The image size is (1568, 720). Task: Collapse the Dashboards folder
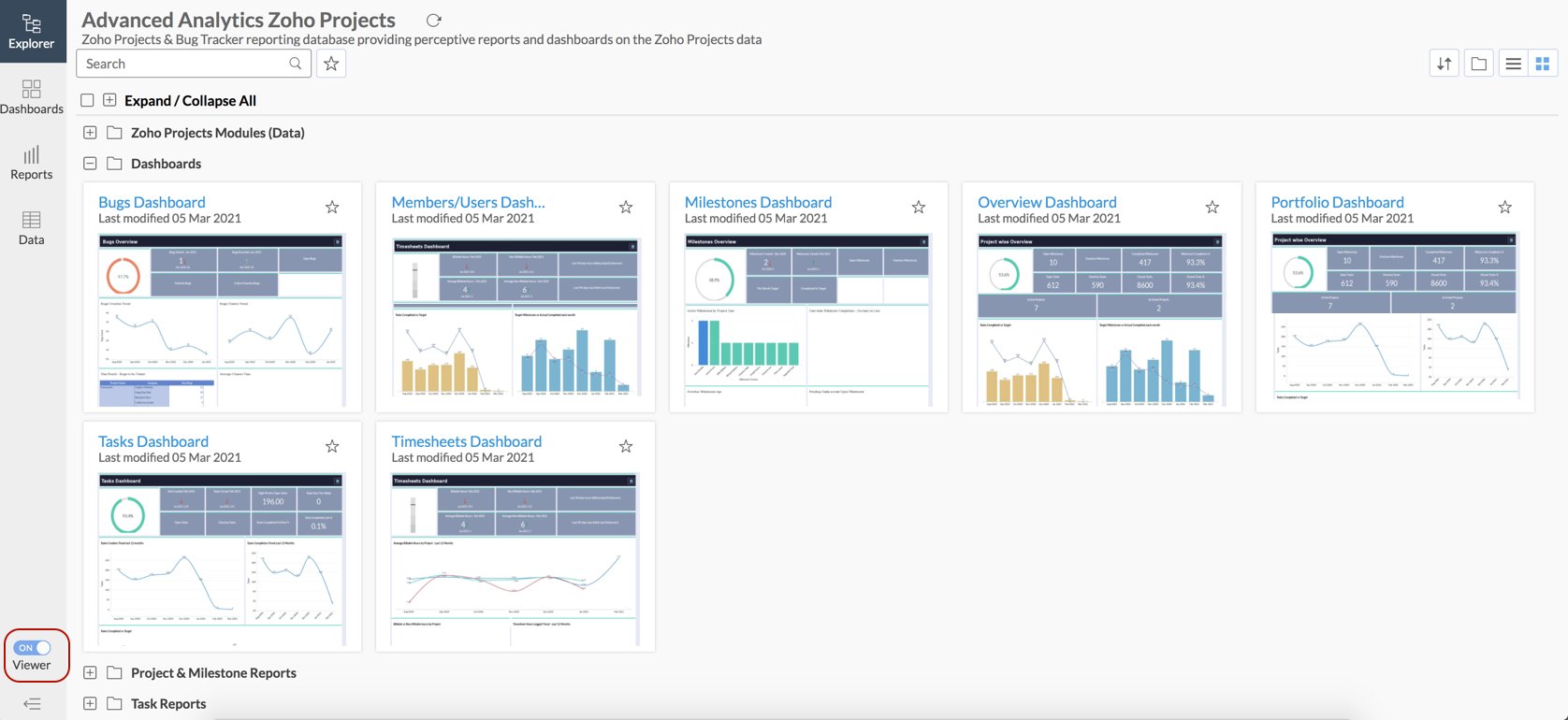click(x=90, y=164)
